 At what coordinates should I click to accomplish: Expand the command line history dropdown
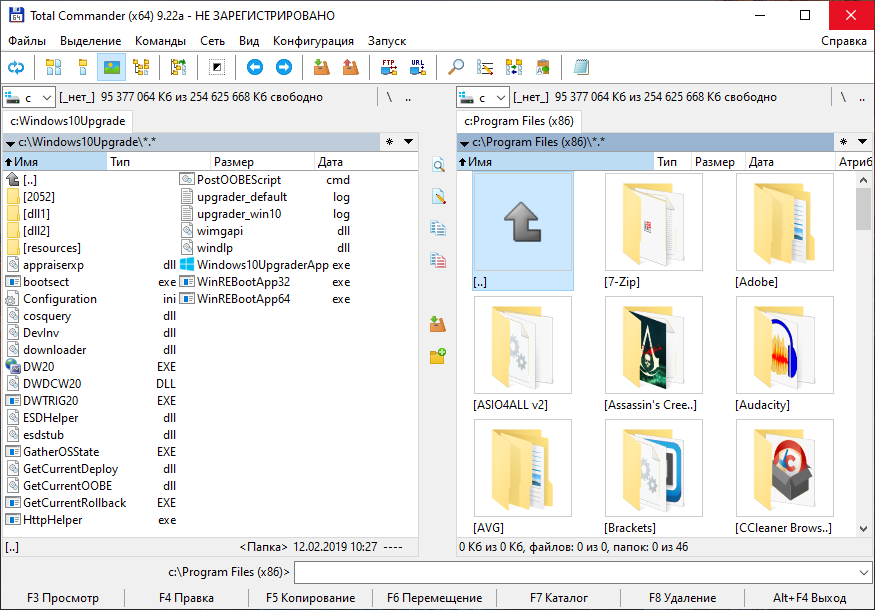[864, 573]
